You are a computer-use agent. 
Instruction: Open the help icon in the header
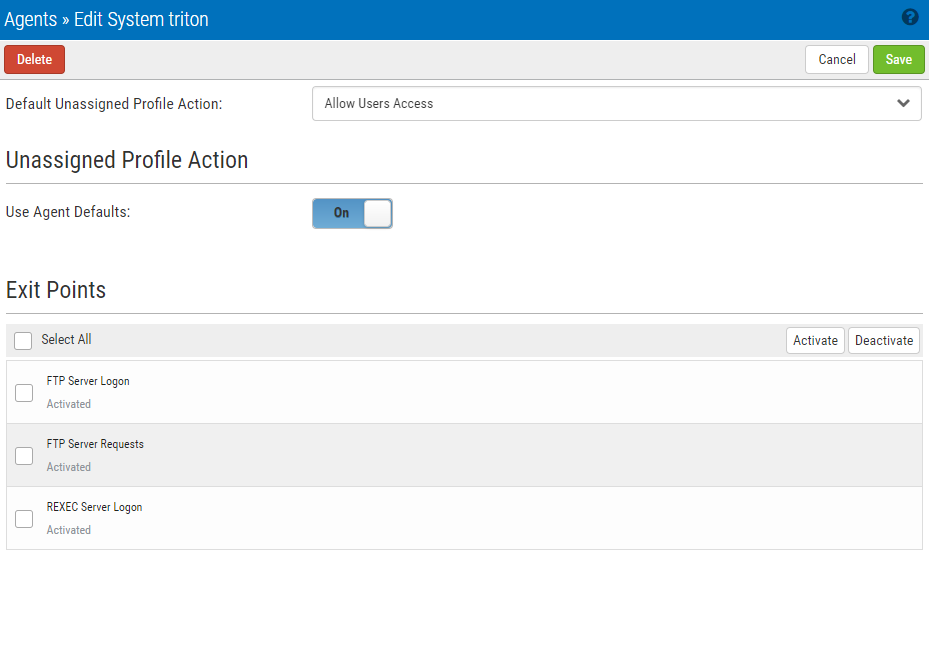pos(910,17)
